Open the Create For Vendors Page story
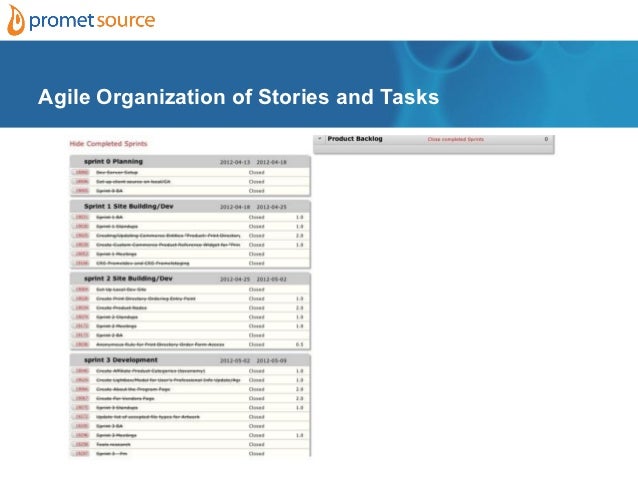The image size is (638, 479). click(125, 398)
